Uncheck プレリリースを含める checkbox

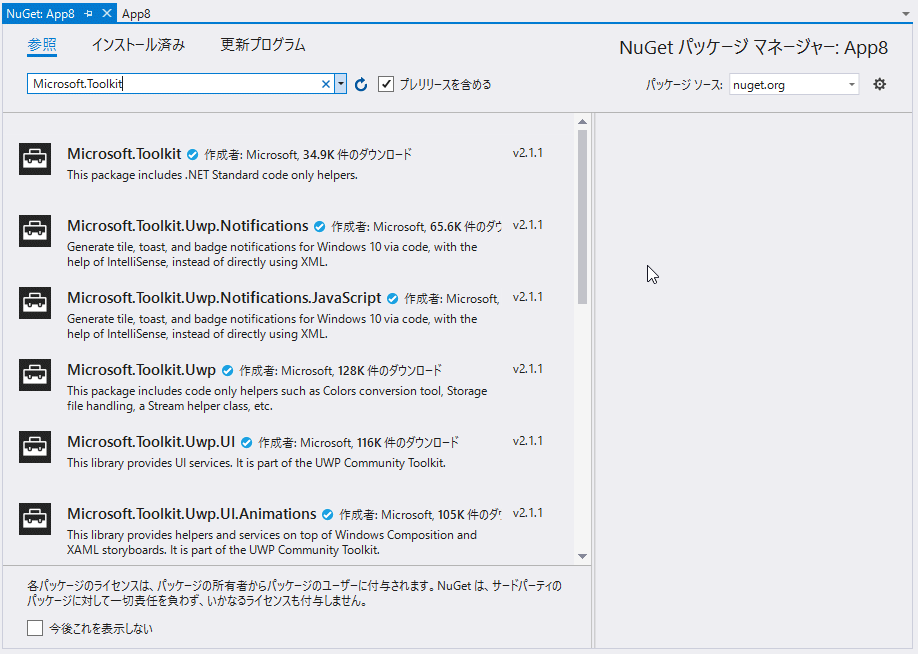pos(387,84)
